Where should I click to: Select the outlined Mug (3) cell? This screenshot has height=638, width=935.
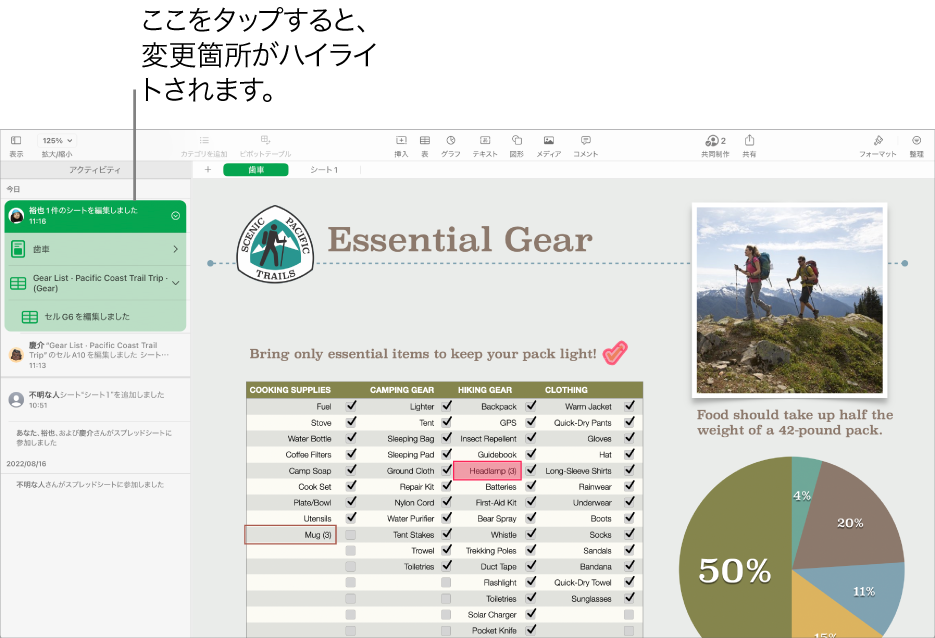click(x=290, y=535)
